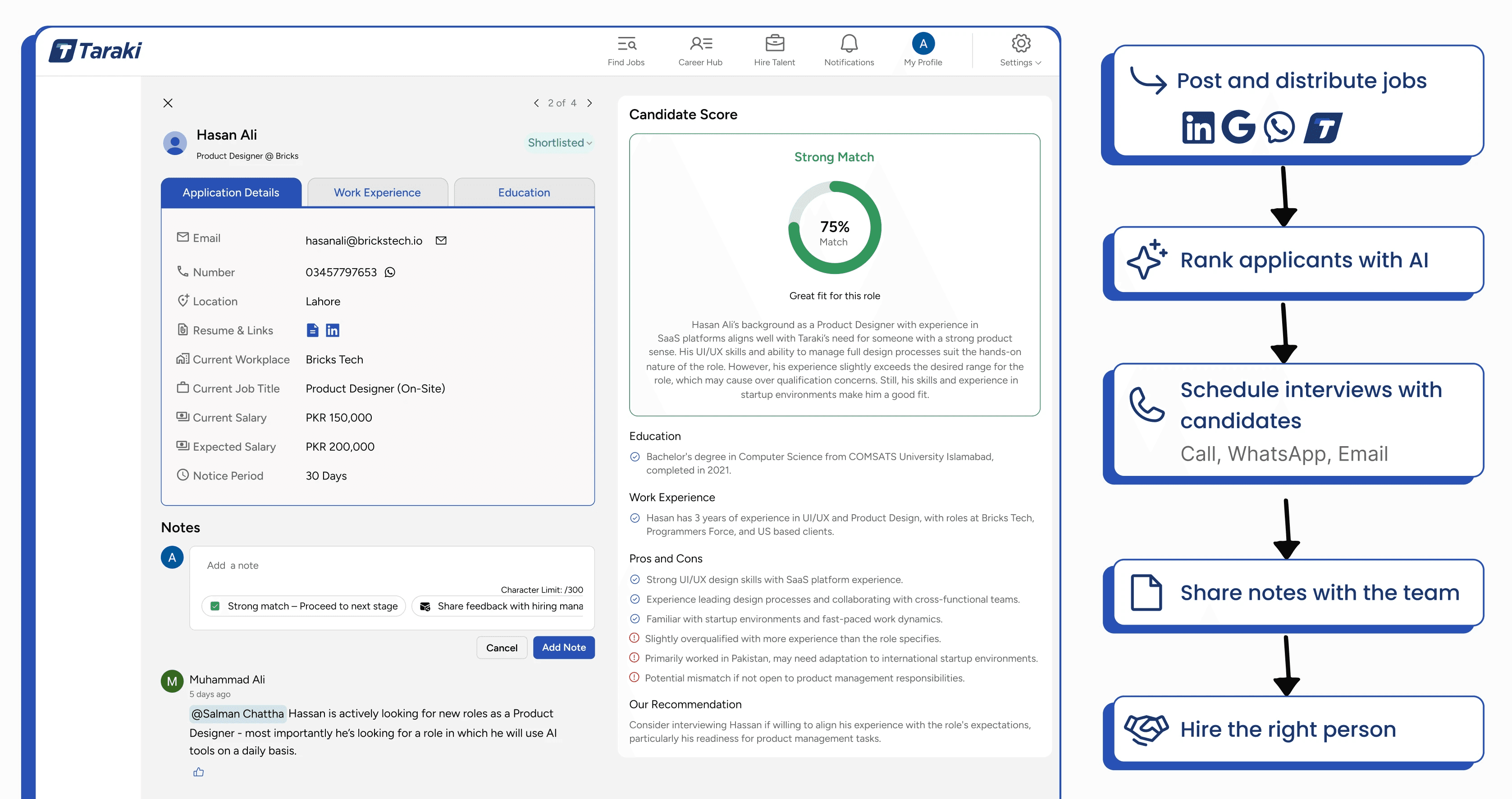This screenshot has height=799, width=1512.
Task: Click the Cancel button
Action: [x=501, y=648]
